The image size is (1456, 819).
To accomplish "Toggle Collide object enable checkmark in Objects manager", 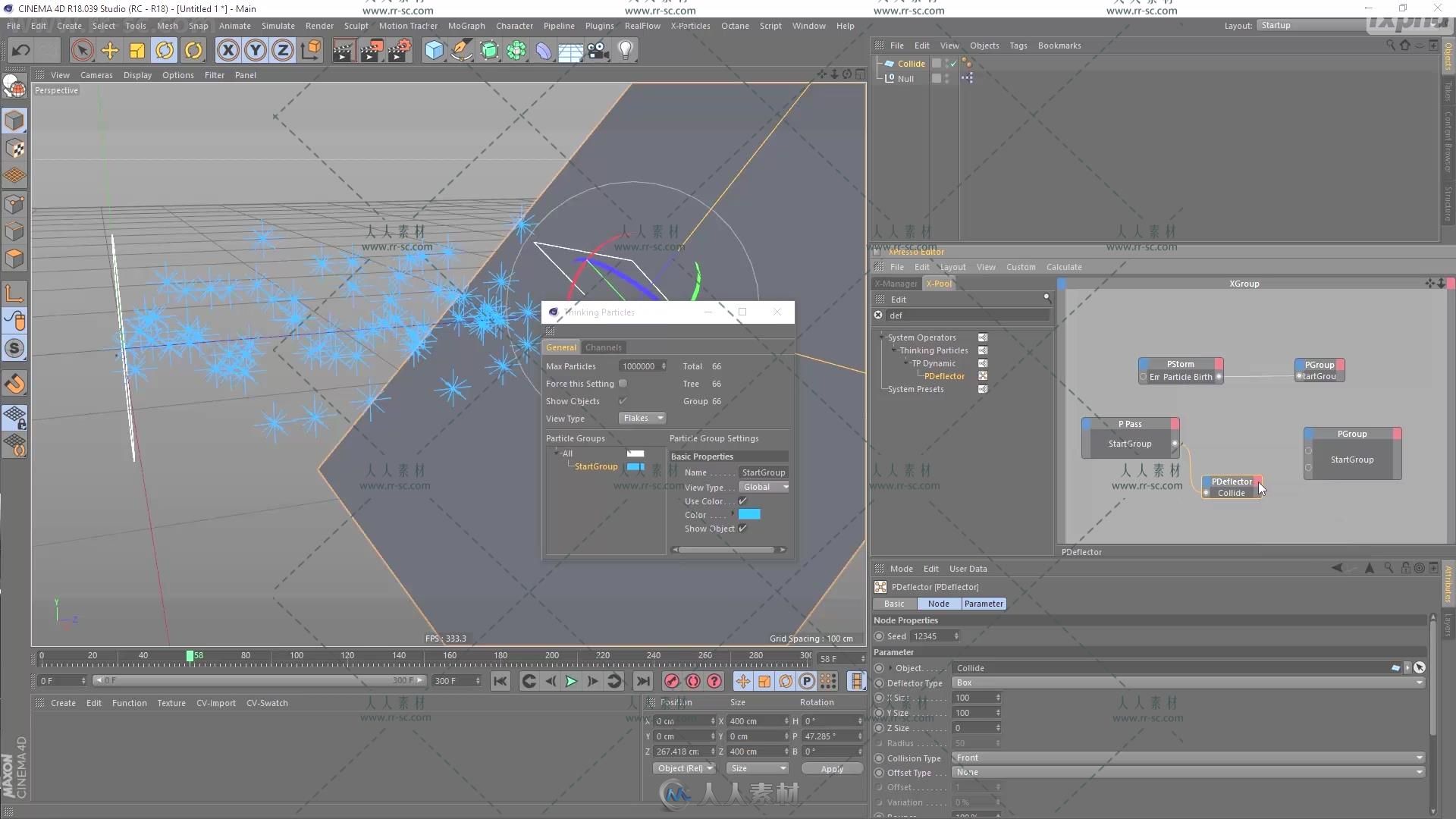I will pyautogui.click(x=952, y=64).
